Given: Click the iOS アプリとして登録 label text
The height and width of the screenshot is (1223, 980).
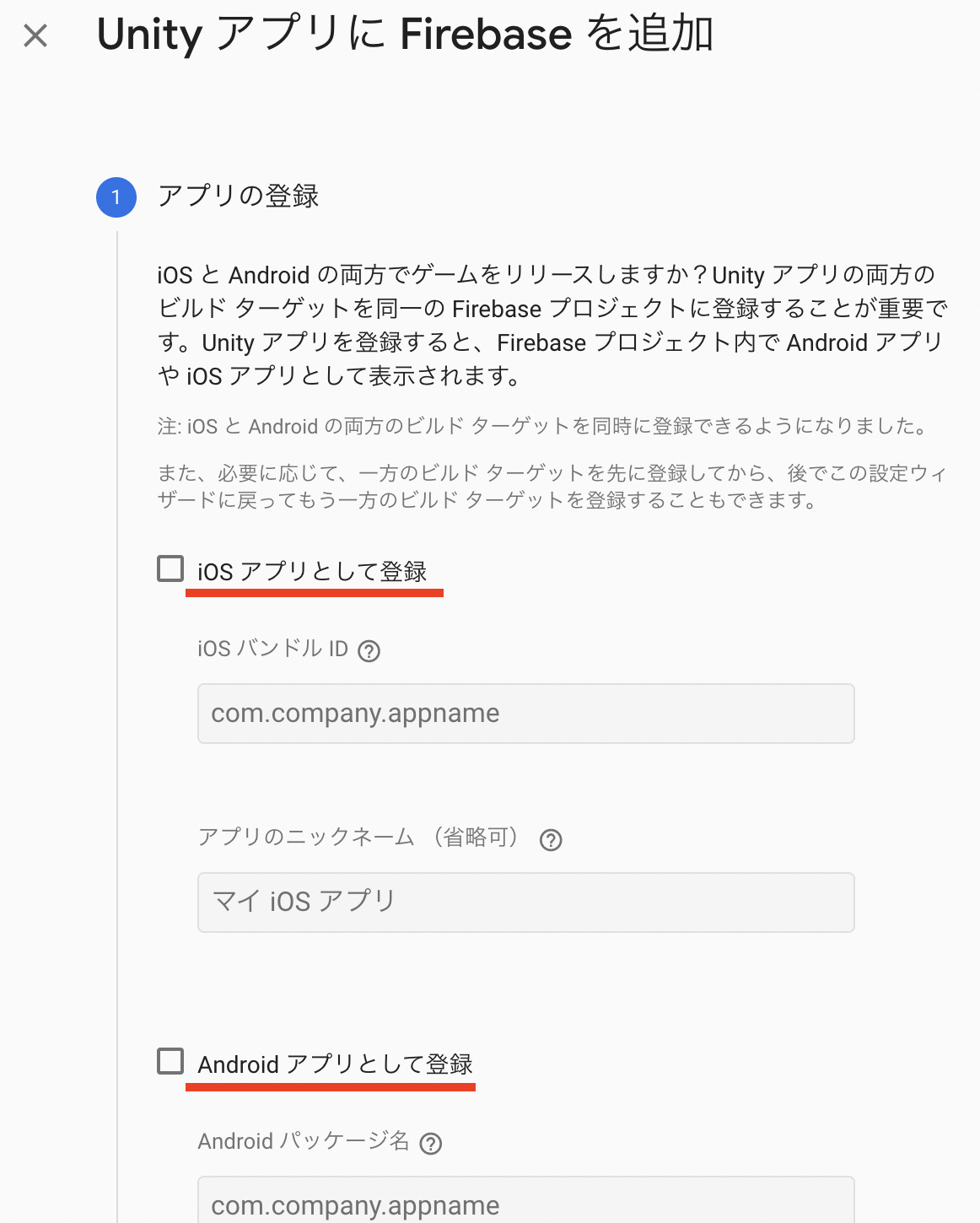Looking at the screenshot, I should coord(312,571).
